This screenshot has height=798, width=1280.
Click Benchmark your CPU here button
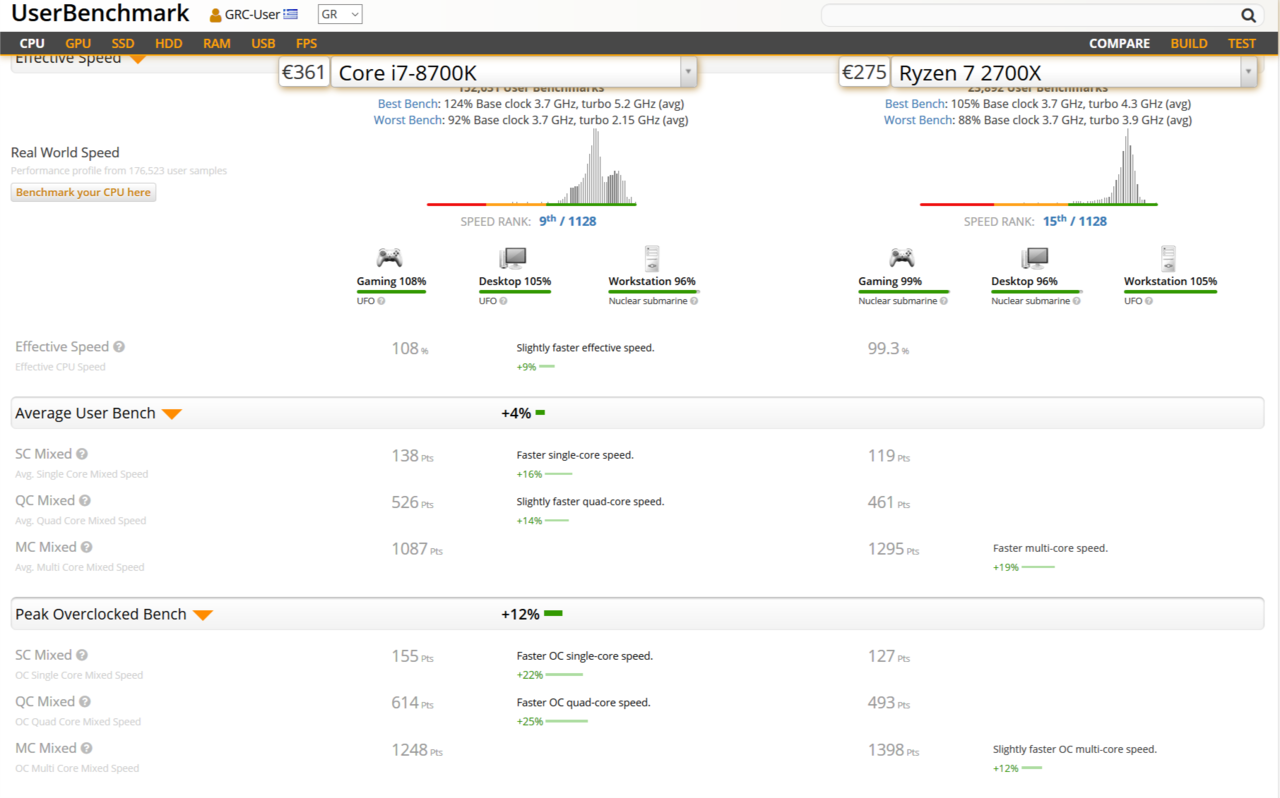[x=84, y=192]
